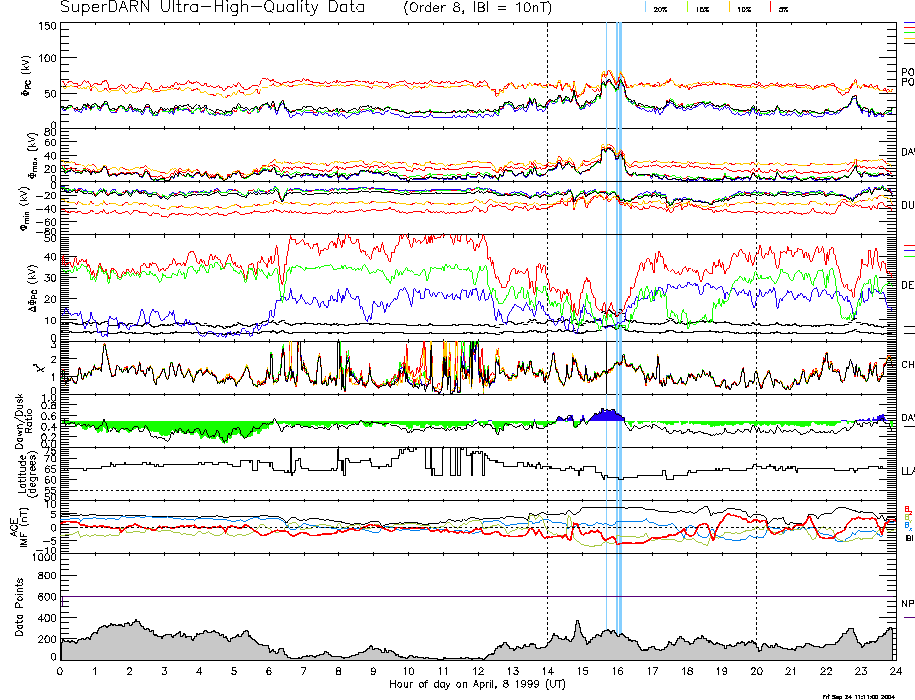
Task: Click the thick blue highlight band near hour 16
Action: [x=619, y=300]
